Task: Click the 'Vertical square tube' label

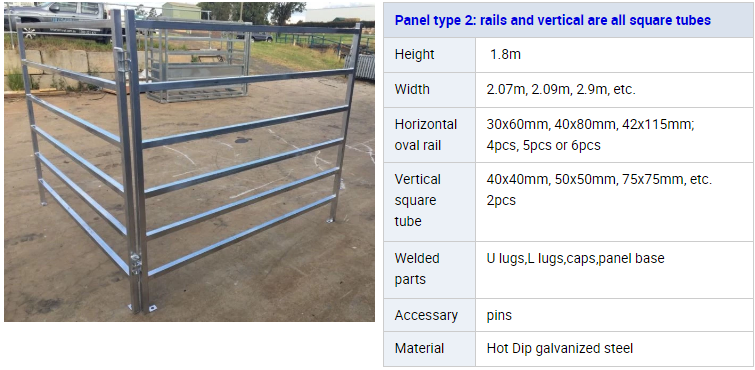Action: point(417,200)
